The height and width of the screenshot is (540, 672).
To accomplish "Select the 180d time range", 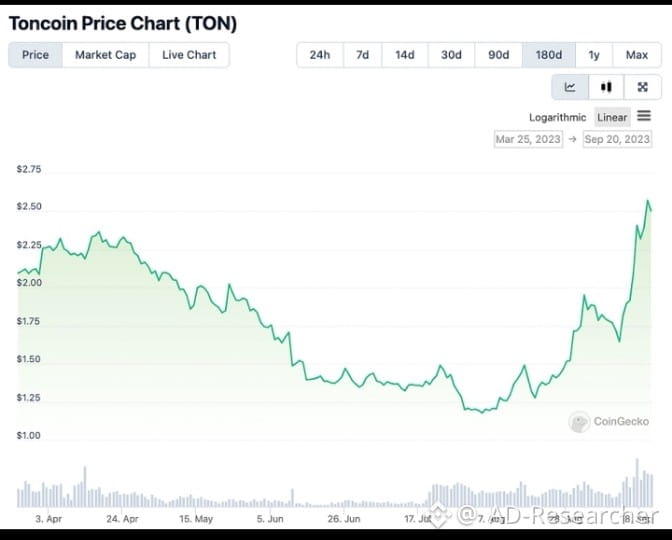I will [x=549, y=55].
